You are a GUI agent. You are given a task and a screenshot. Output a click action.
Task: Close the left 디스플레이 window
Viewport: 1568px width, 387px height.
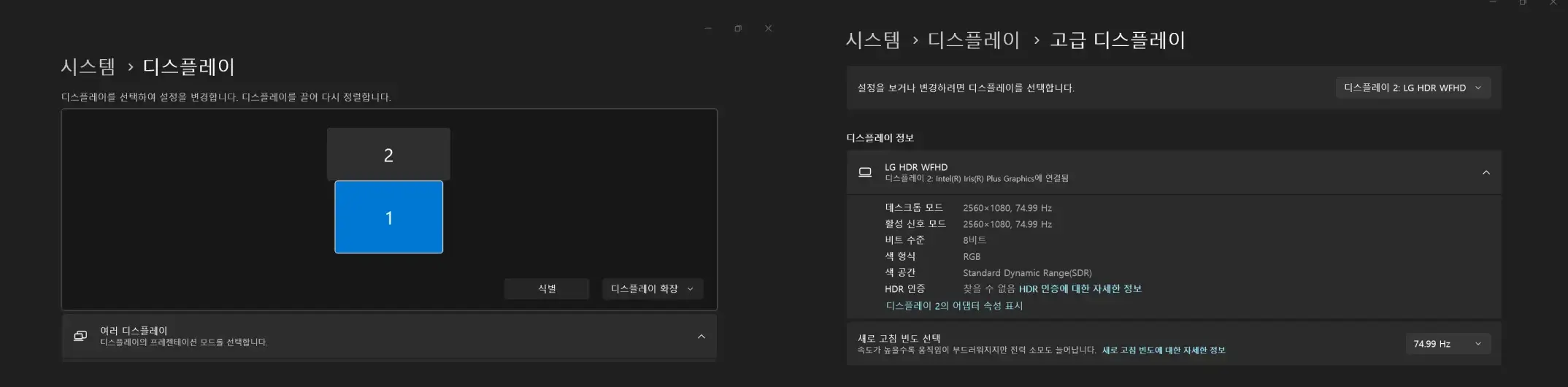point(768,28)
